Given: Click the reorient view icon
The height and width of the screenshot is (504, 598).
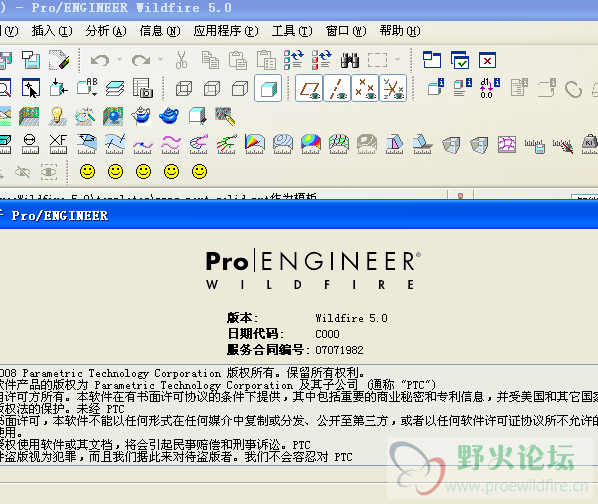Looking at the screenshot, I should tap(59, 88).
